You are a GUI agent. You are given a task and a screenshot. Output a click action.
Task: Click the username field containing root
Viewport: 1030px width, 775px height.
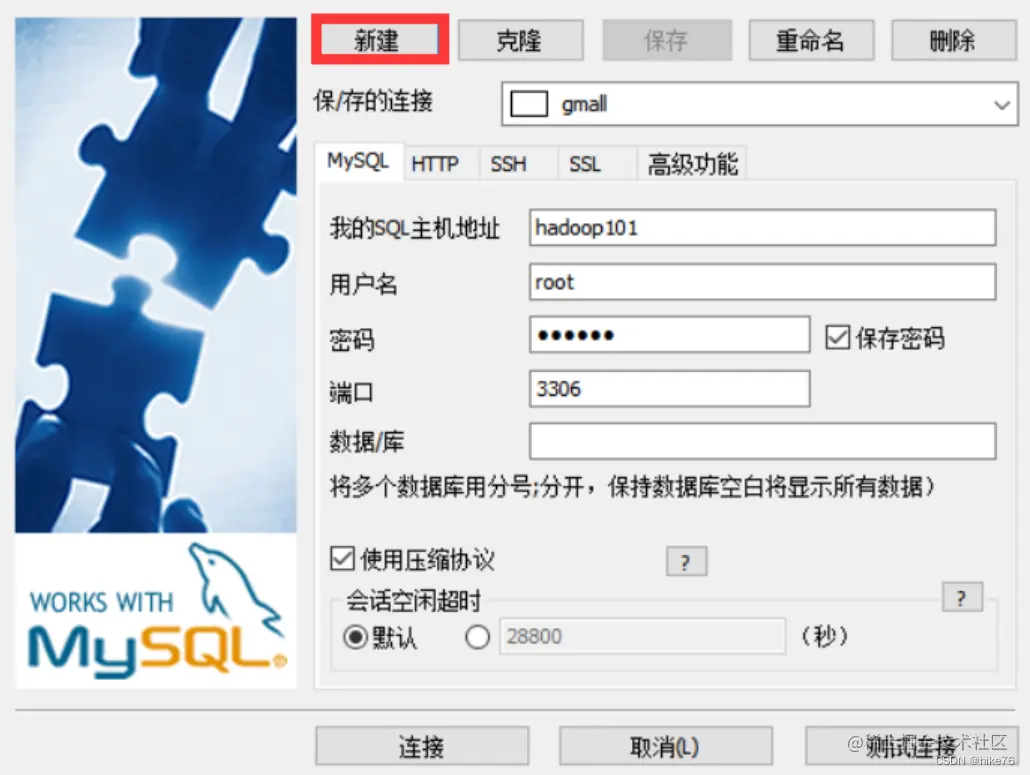[x=762, y=282]
